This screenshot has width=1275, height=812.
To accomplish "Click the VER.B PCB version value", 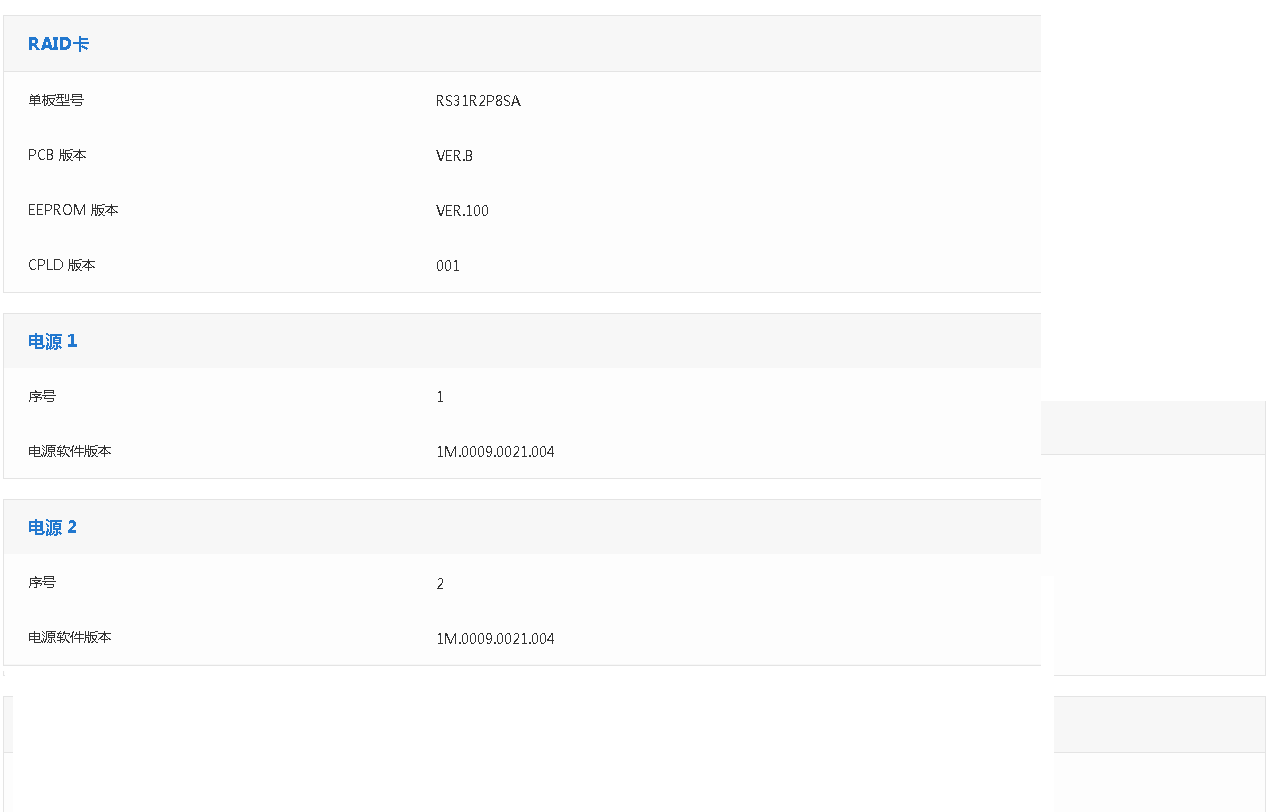I will click(x=454, y=156).
